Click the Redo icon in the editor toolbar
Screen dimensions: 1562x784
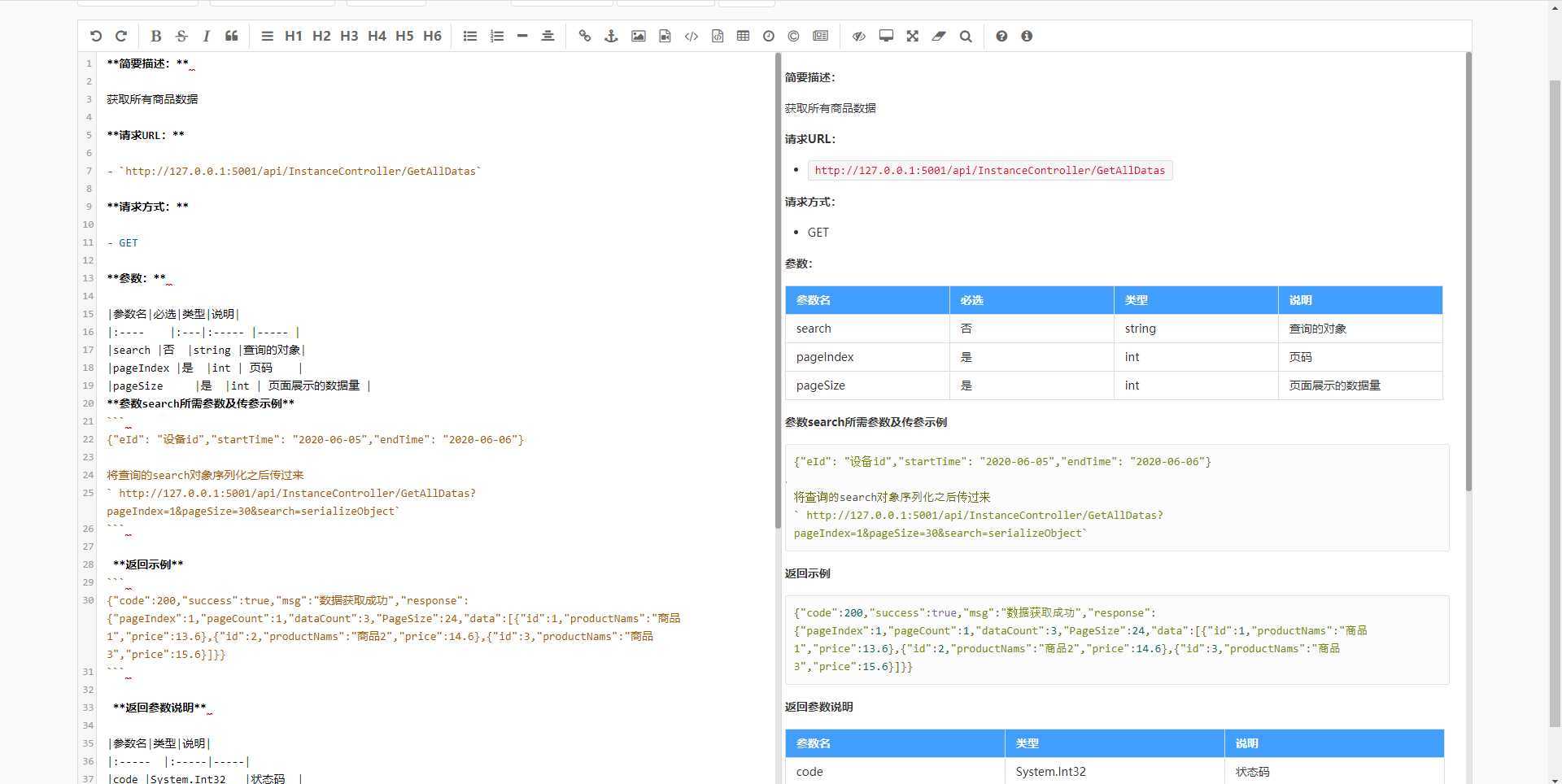click(121, 36)
